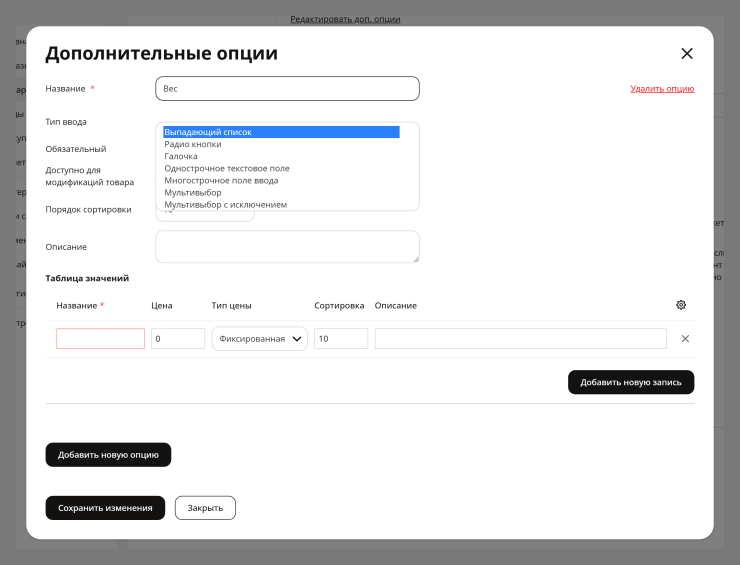Open Фиксированная price type dropdown
Image resolution: width=740 pixels, height=565 pixels.
[260, 338]
